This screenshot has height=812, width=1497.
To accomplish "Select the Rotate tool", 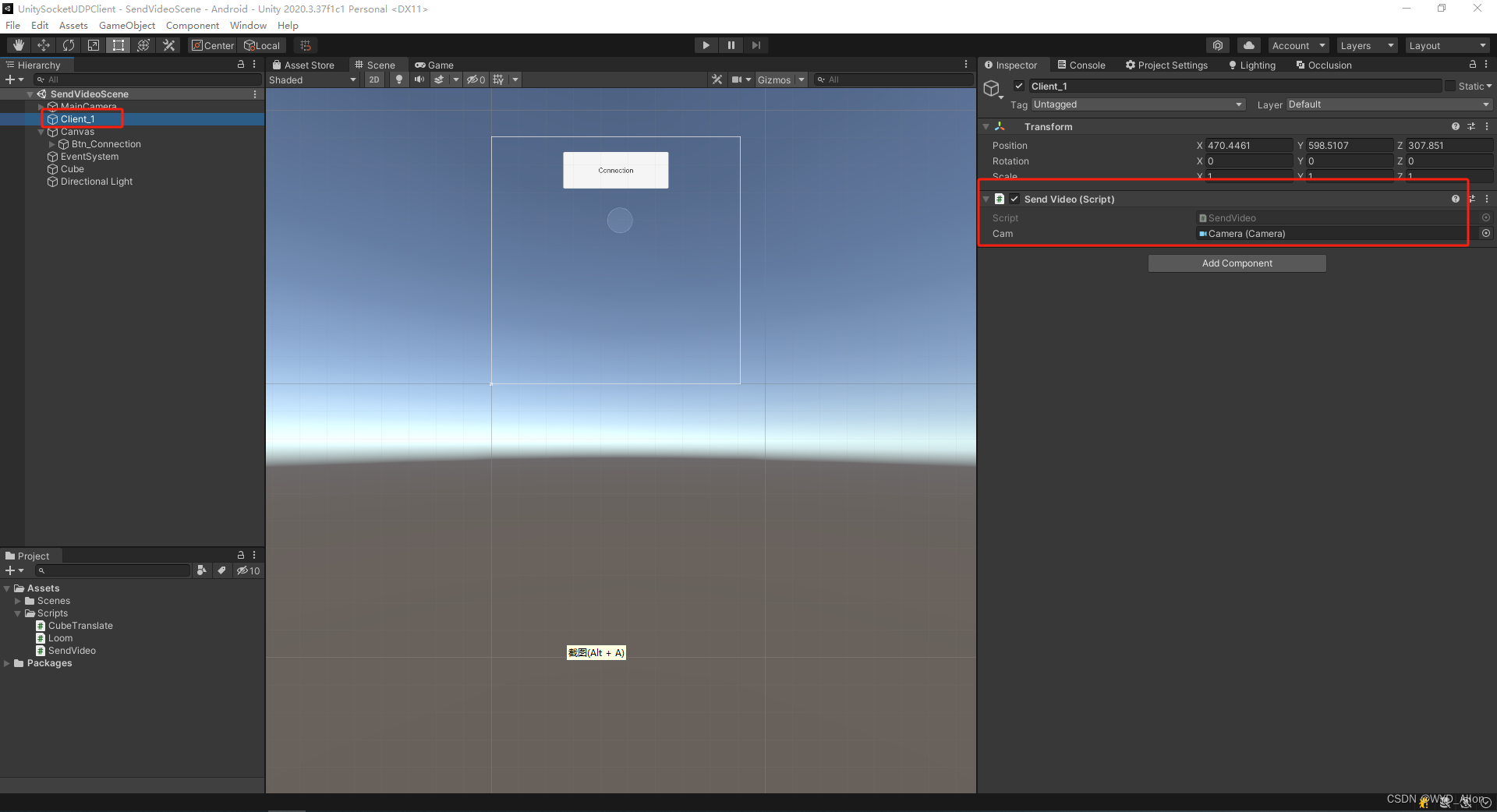I will pyautogui.click(x=68, y=44).
